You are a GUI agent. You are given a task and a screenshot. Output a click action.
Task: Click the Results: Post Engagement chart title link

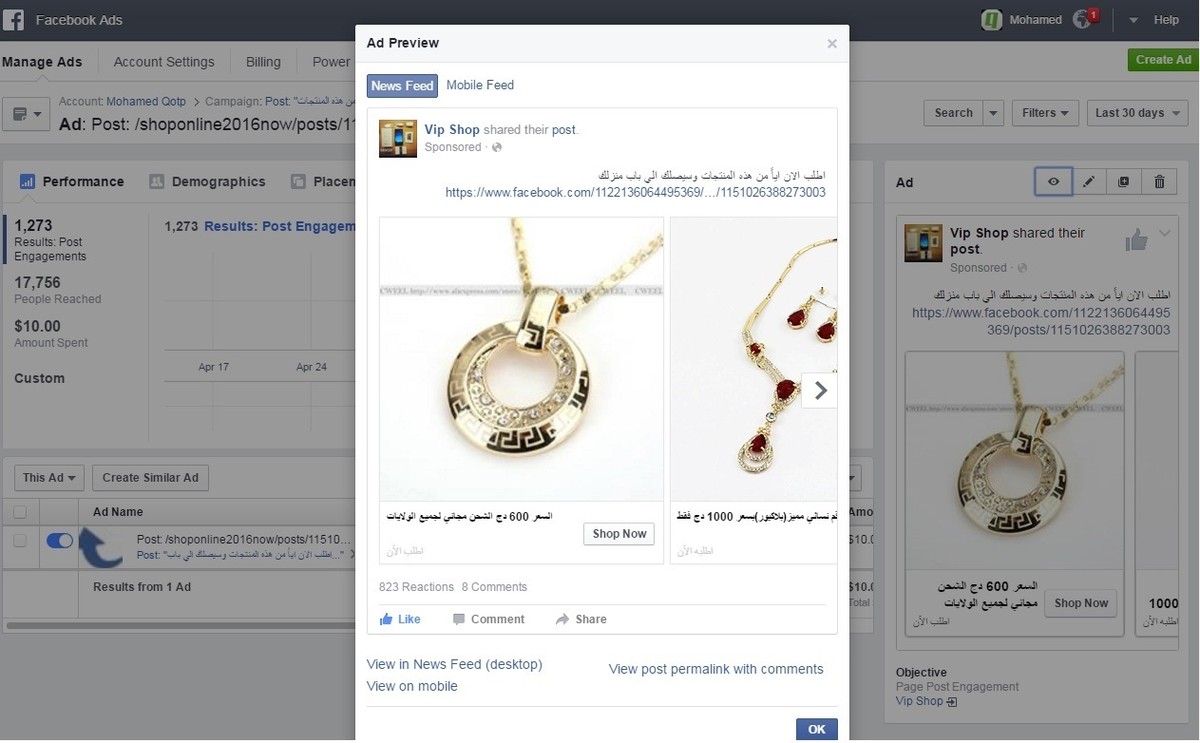click(279, 227)
